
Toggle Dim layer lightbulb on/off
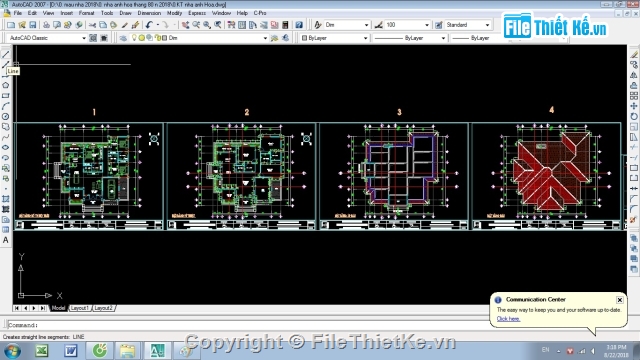pos(134,38)
